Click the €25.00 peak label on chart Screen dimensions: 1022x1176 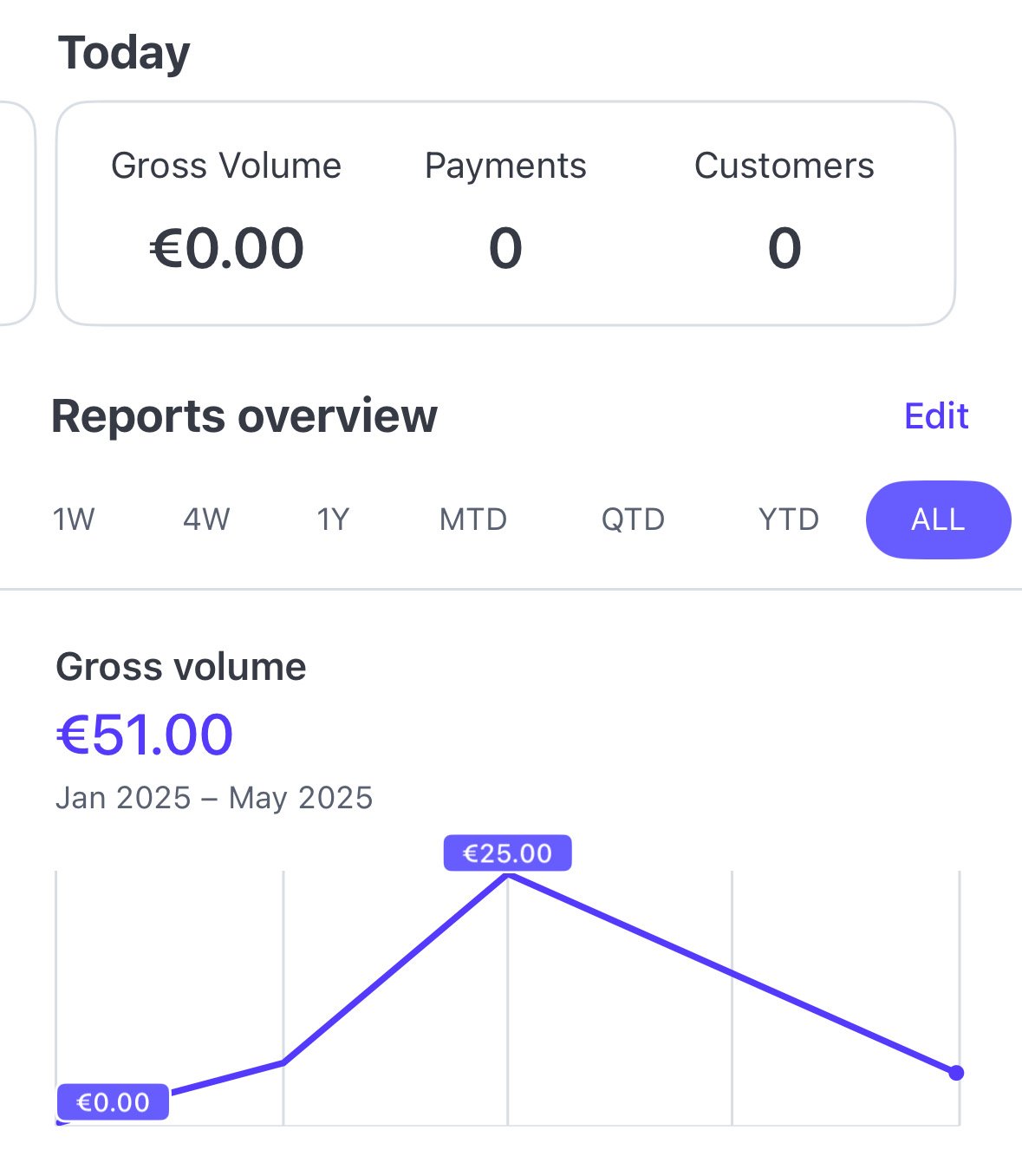point(507,853)
